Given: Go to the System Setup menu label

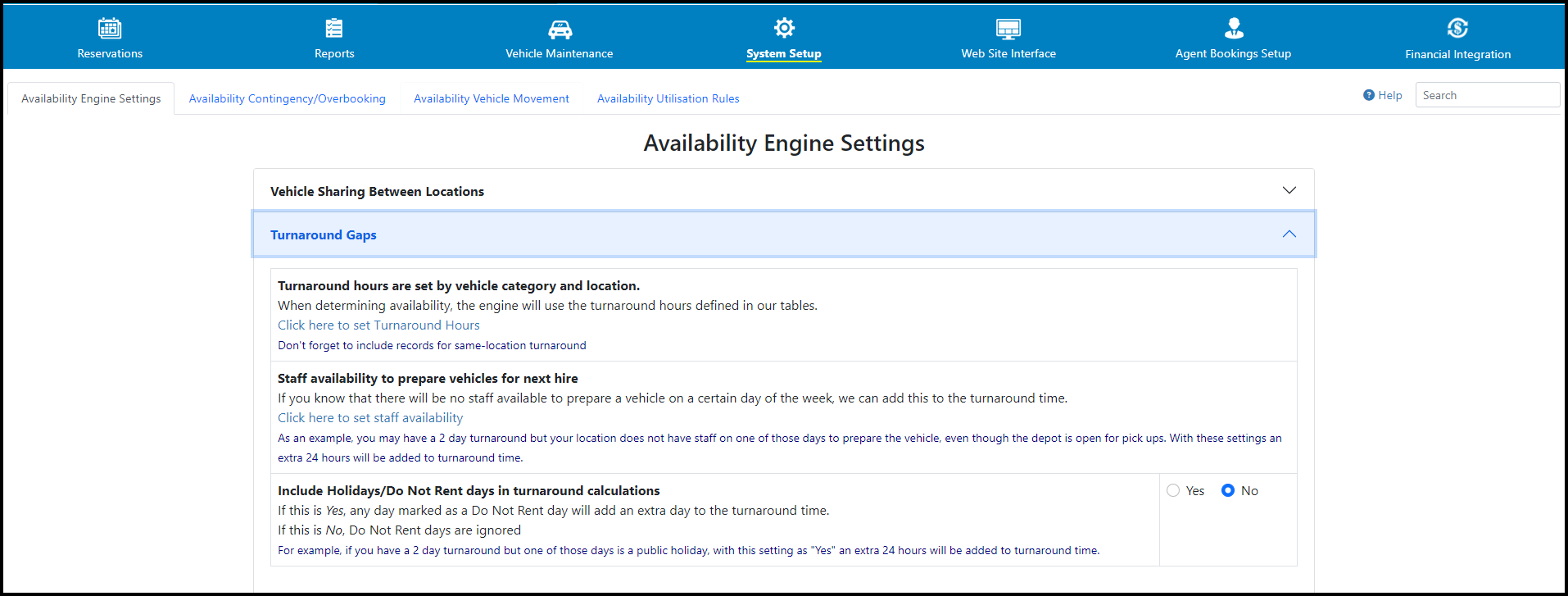Looking at the screenshot, I should [x=784, y=53].
